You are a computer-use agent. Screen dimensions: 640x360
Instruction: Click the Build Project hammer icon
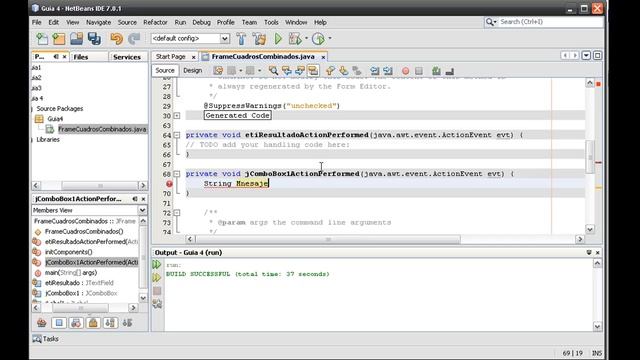[x=241, y=39]
